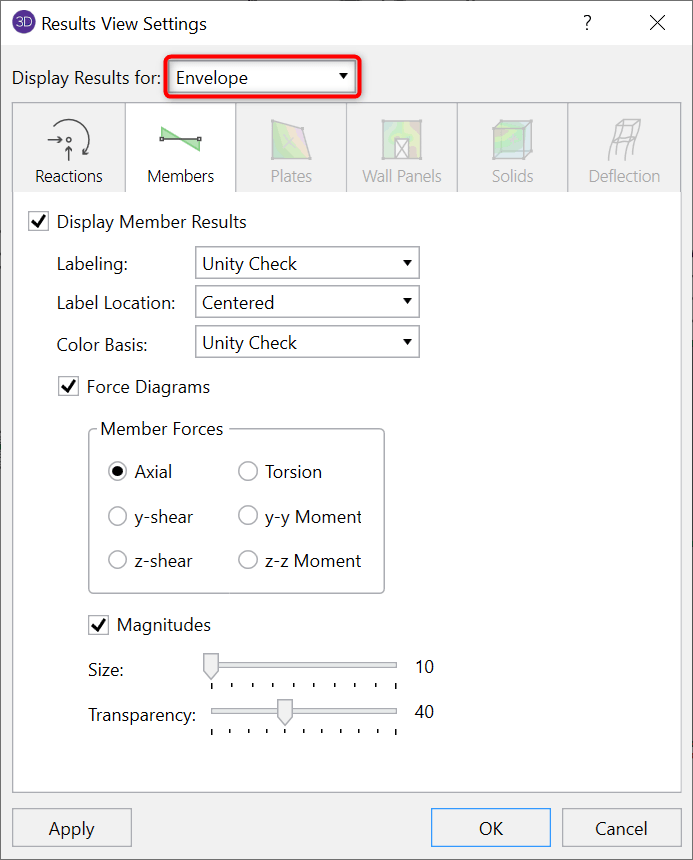The width and height of the screenshot is (693, 860).
Task: Choose the Torsion member force option
Action: 248,472
